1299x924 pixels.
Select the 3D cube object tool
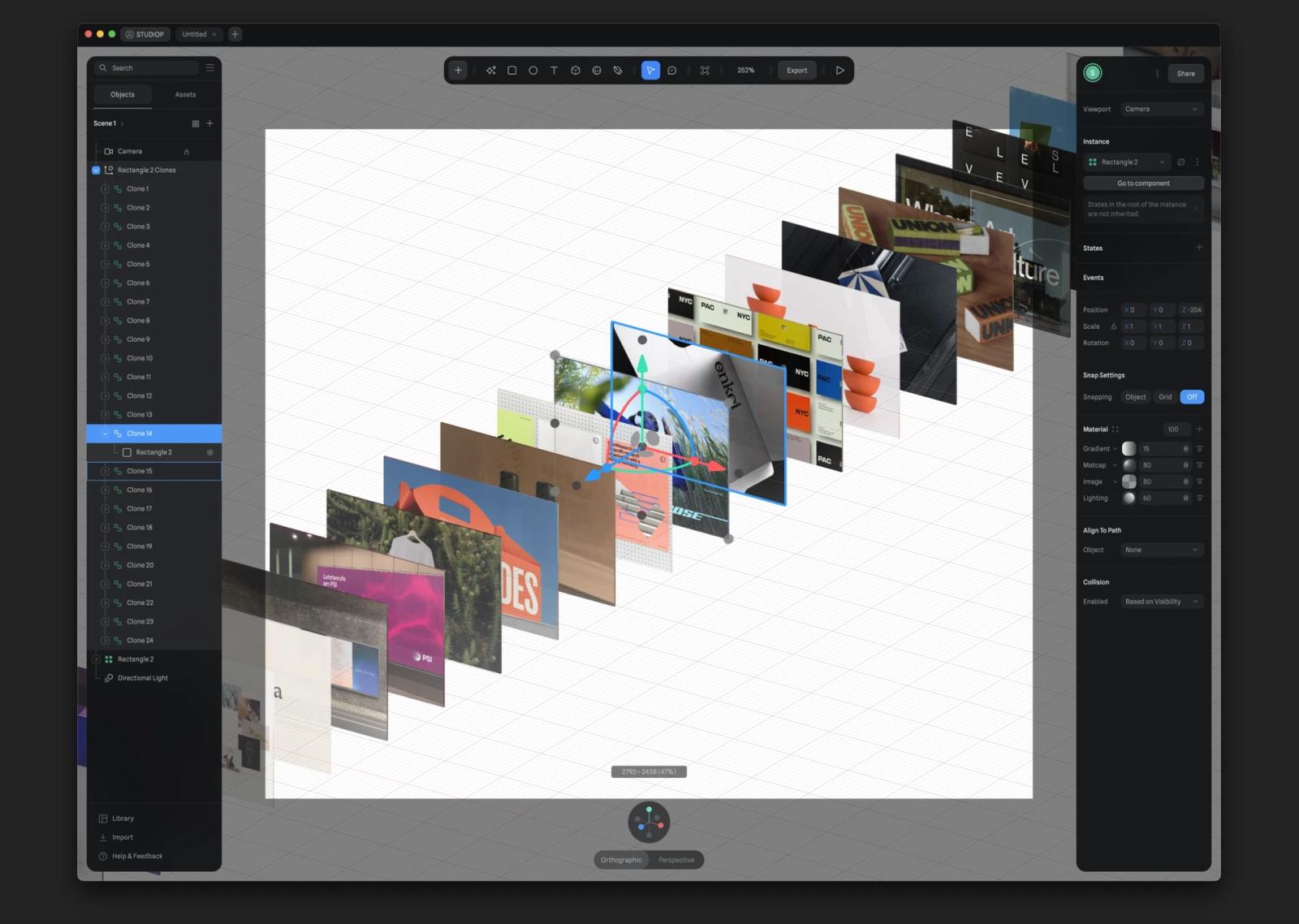(x=576, y=71)
